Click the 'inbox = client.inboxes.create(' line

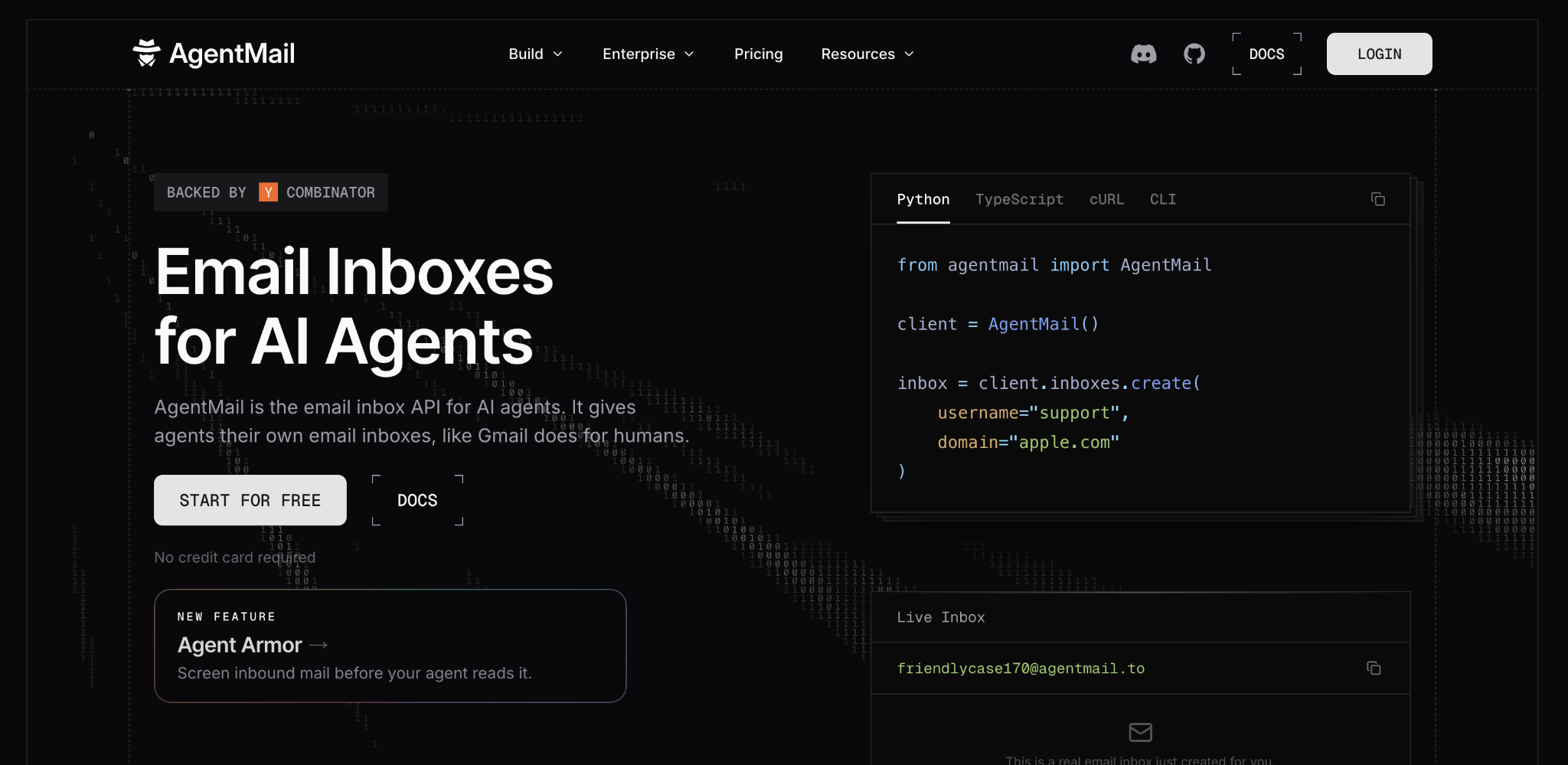[x=1049, y=383]
